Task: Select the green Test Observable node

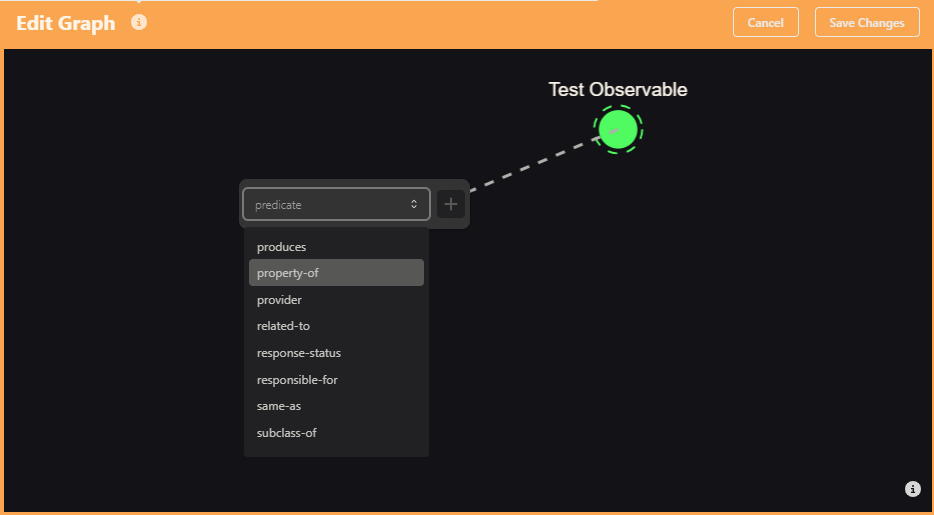Action: 618,129
